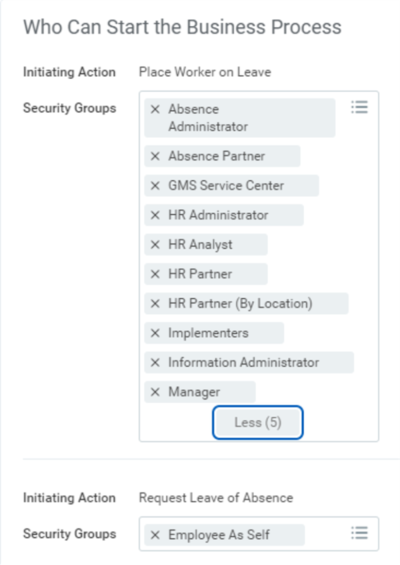The width and height of the screenshot is (400, 565).
Task: Select the HR Partner (By Location) pill
Action: tap(246, 304)
